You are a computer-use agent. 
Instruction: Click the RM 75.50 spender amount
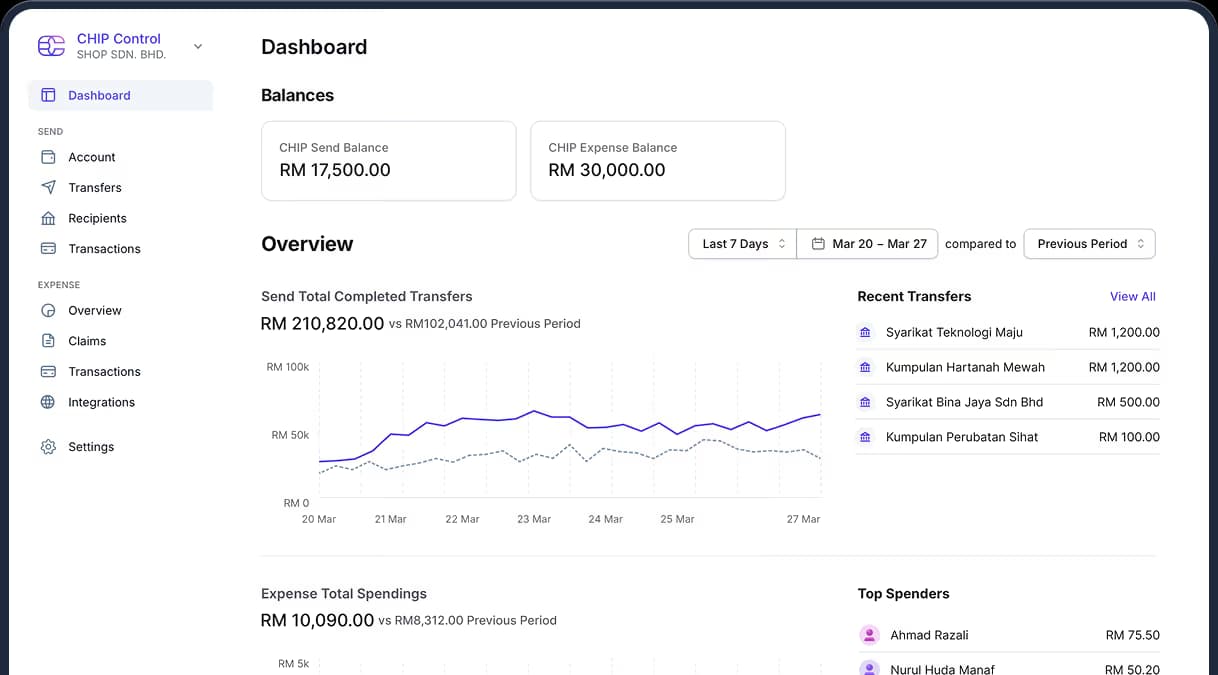1133,635
